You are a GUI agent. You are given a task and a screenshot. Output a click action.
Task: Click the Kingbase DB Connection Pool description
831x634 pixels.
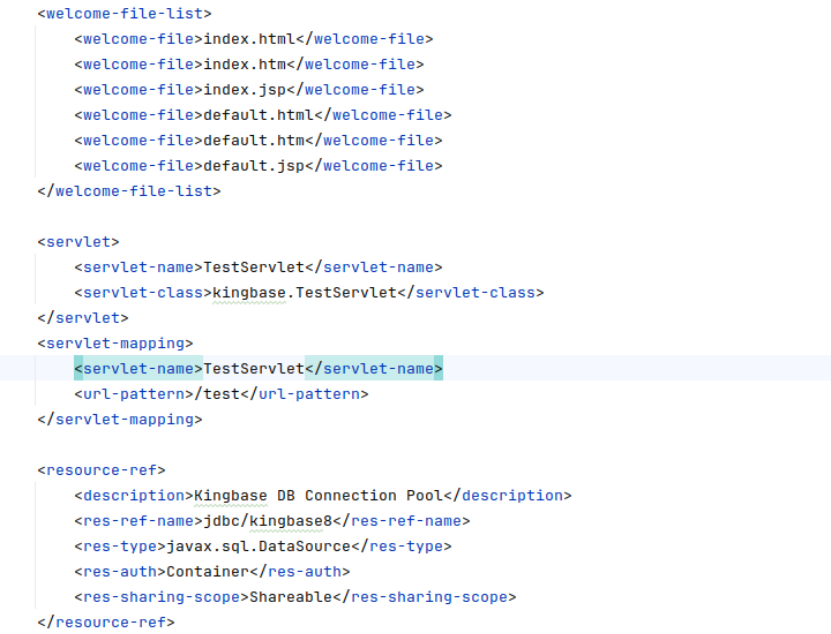[x=318, y=496]
